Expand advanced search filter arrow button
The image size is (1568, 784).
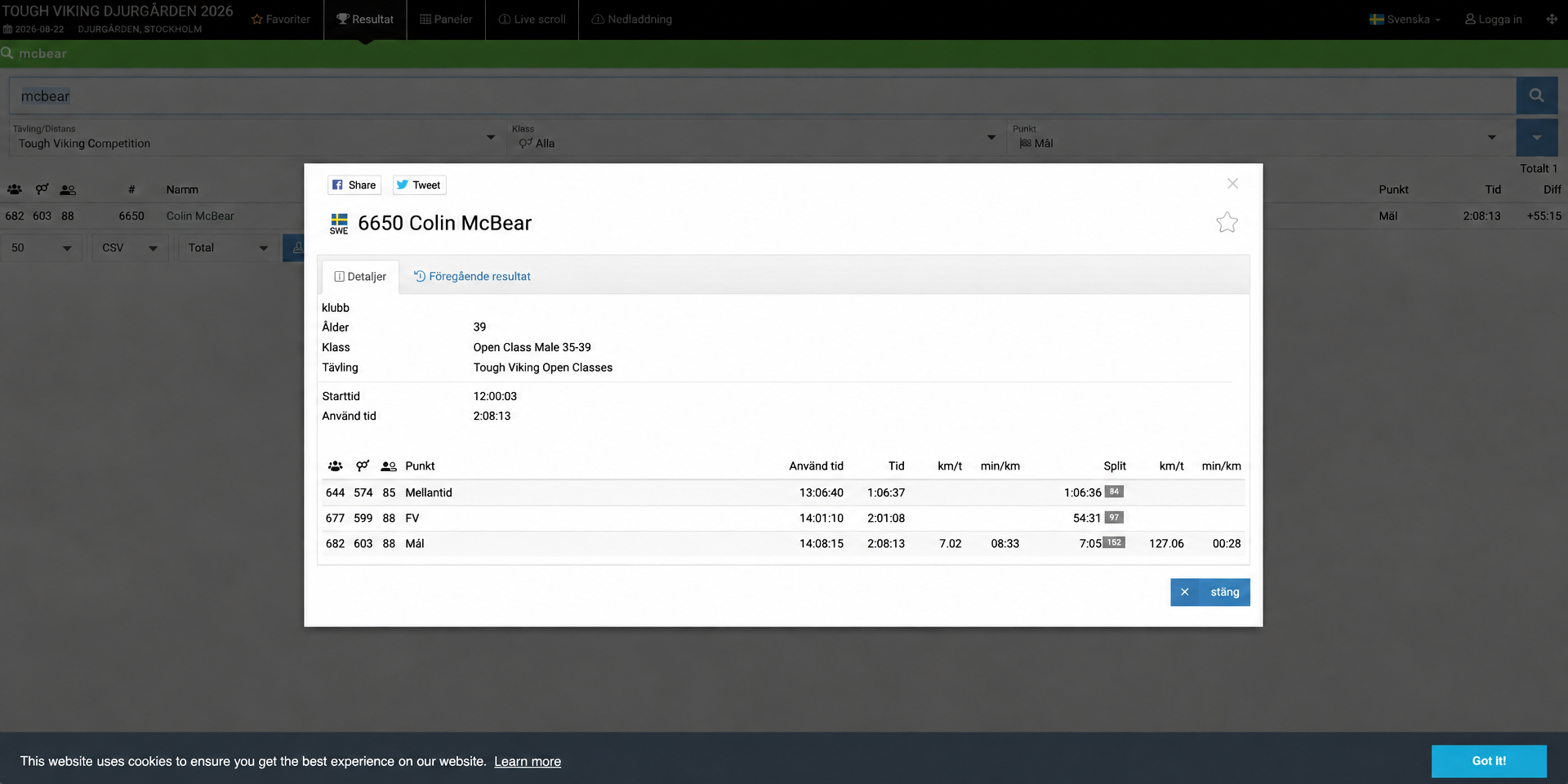1536,137
